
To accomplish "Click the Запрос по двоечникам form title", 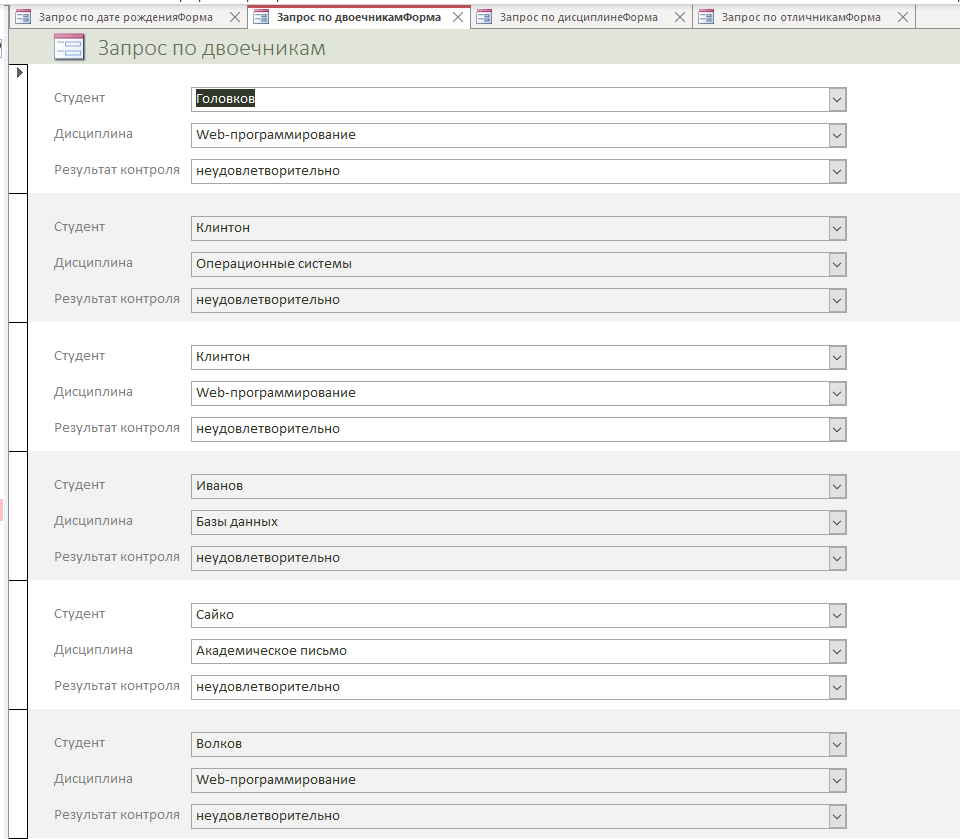I will pos(212,48).
